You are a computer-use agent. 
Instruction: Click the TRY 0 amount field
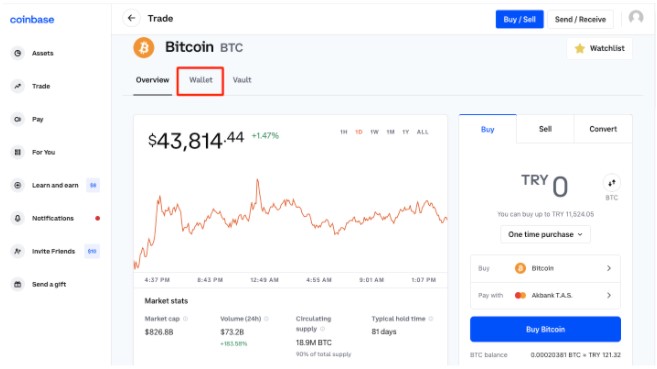[544, 186]
